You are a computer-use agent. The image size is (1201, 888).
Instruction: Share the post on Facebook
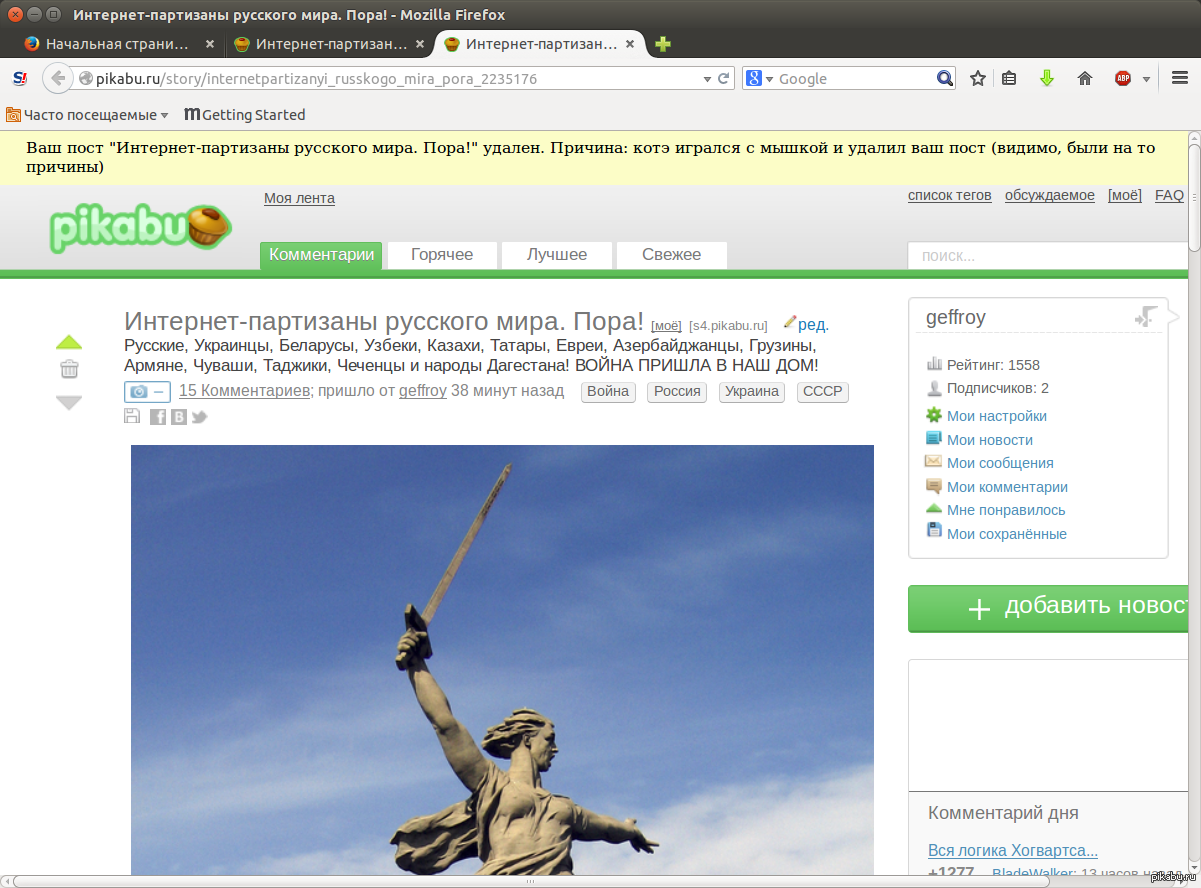tap(158, 417)
